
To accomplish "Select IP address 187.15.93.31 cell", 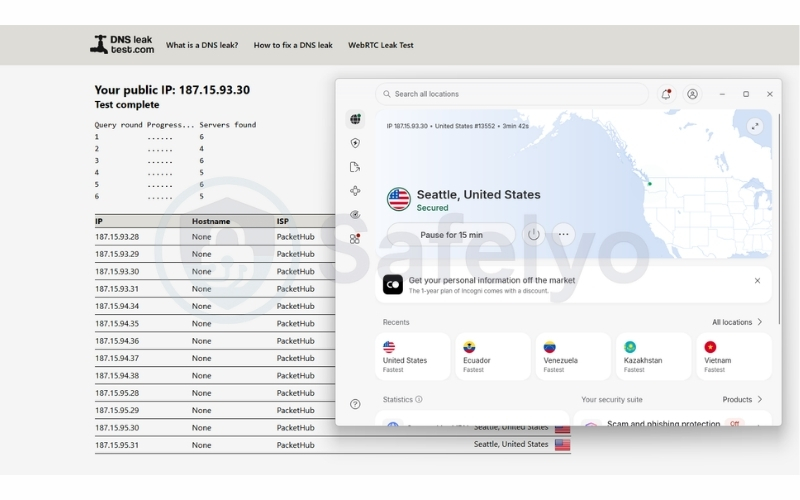I will tap(117, 289).
